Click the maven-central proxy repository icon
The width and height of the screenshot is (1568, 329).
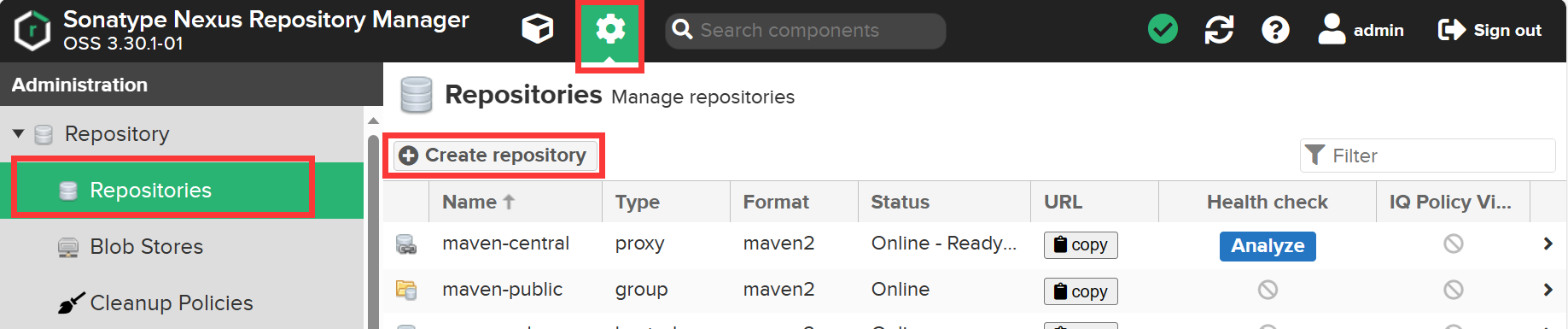coord(406,245)
